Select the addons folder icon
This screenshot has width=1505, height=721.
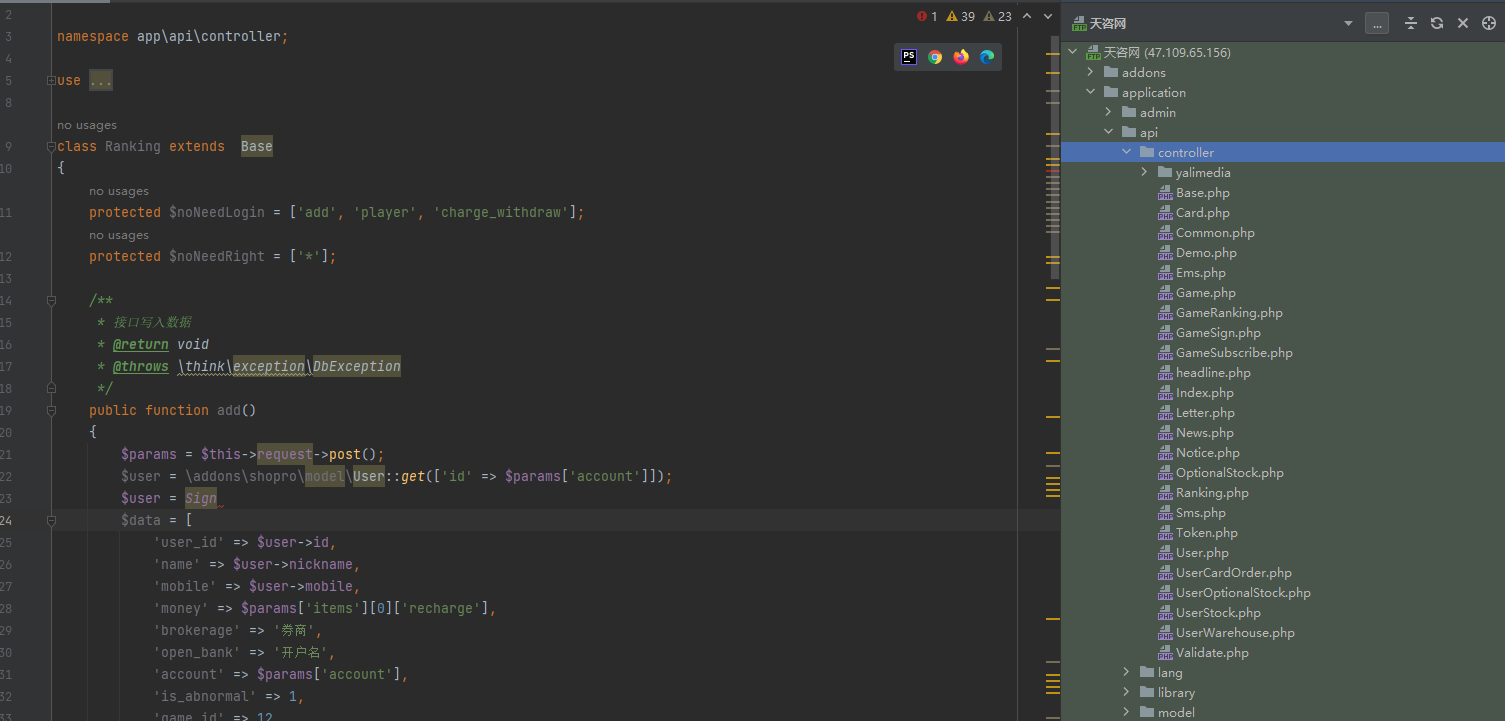pyautogui.click(x=1111, y=72)
